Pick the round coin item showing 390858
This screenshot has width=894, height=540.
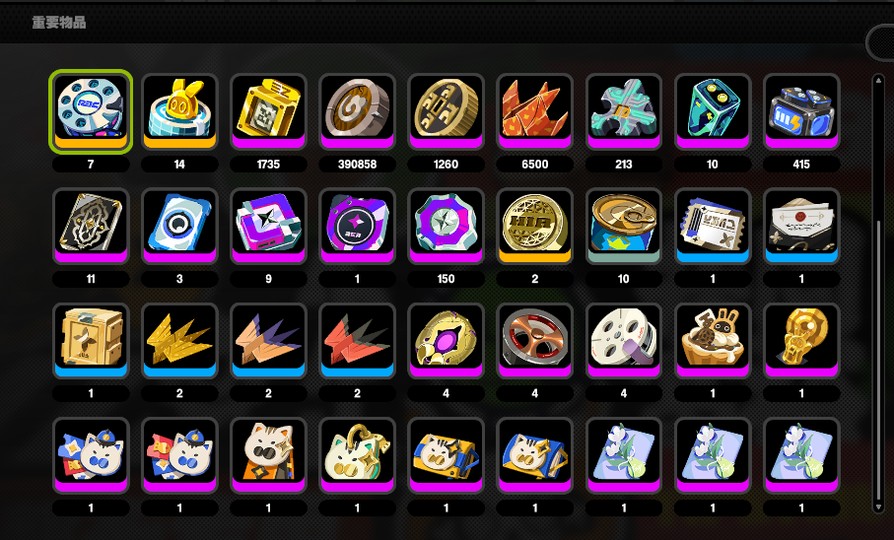(357, 112)
